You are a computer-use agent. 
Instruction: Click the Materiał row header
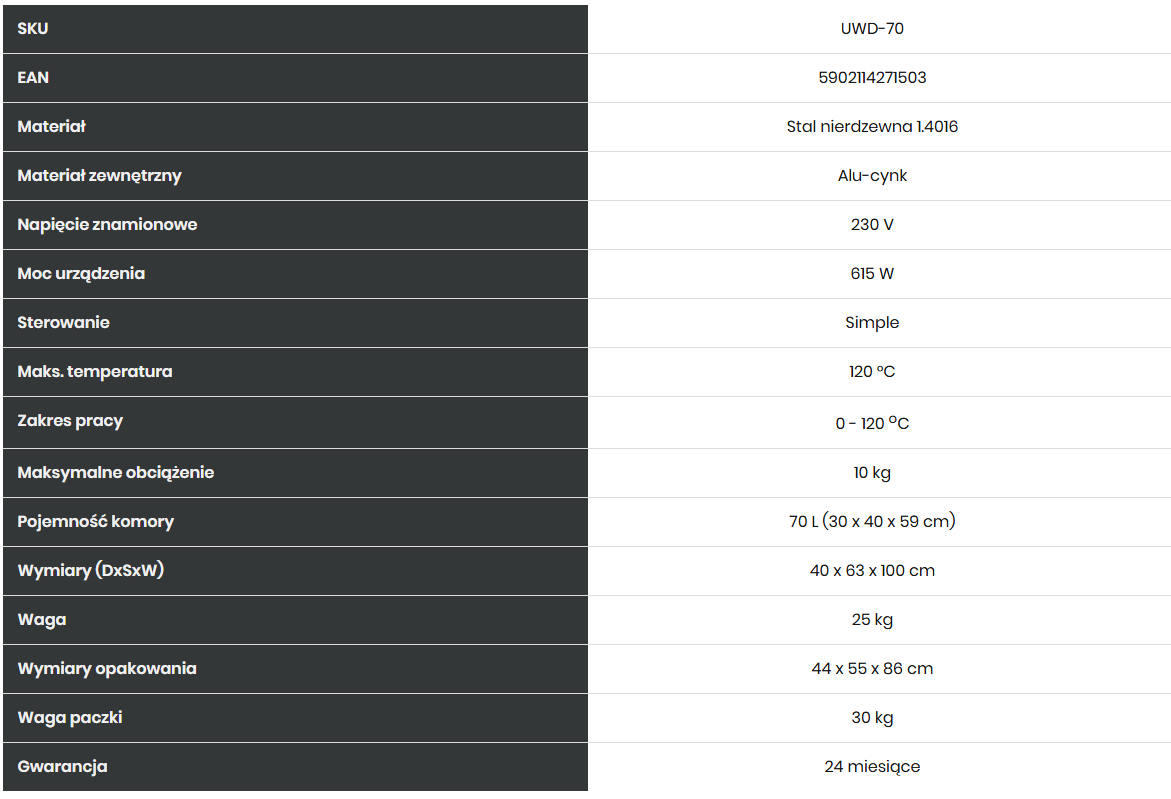click(x=295, y=127)
